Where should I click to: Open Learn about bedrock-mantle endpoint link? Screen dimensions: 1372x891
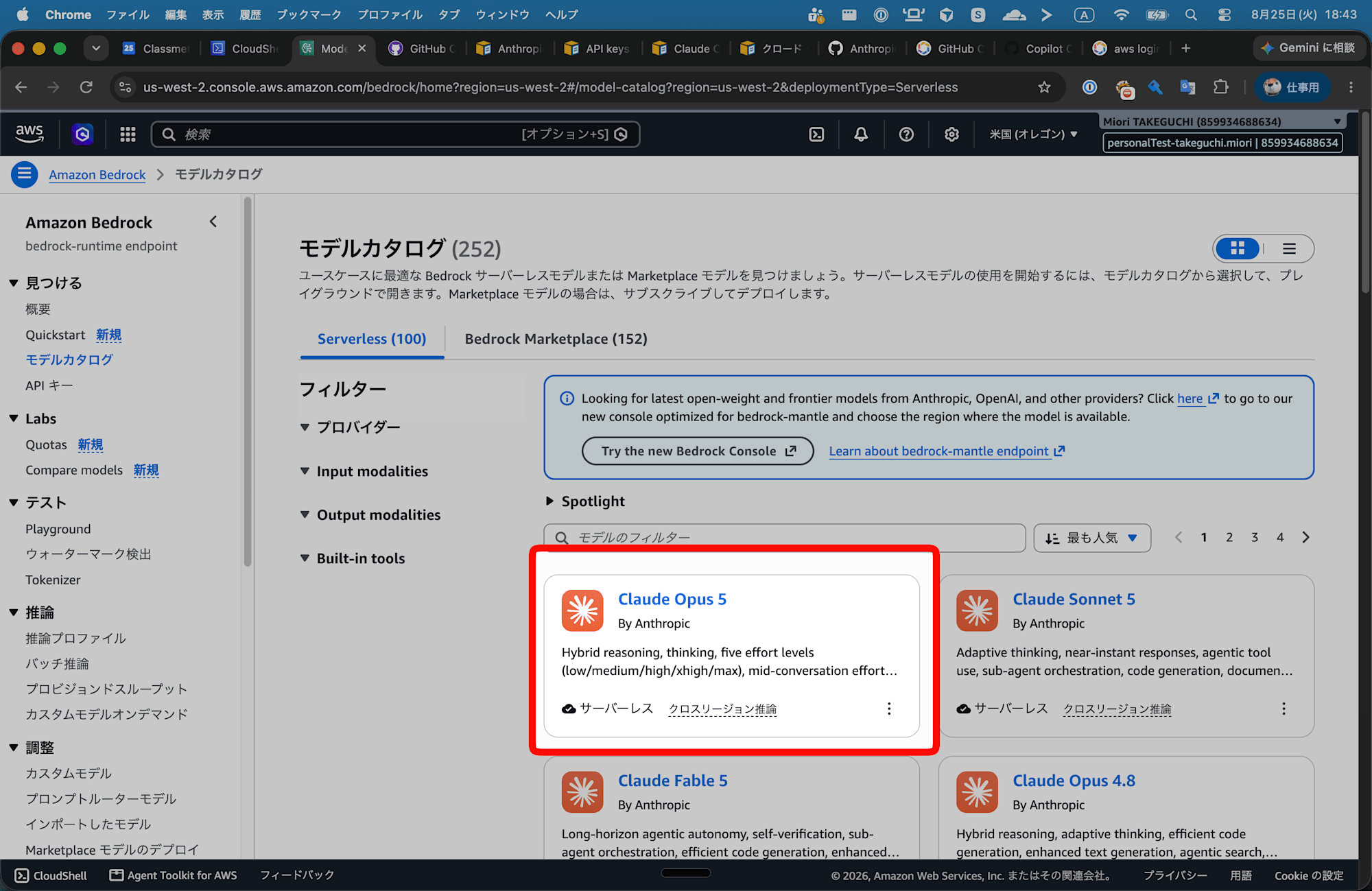coord(947,451)
